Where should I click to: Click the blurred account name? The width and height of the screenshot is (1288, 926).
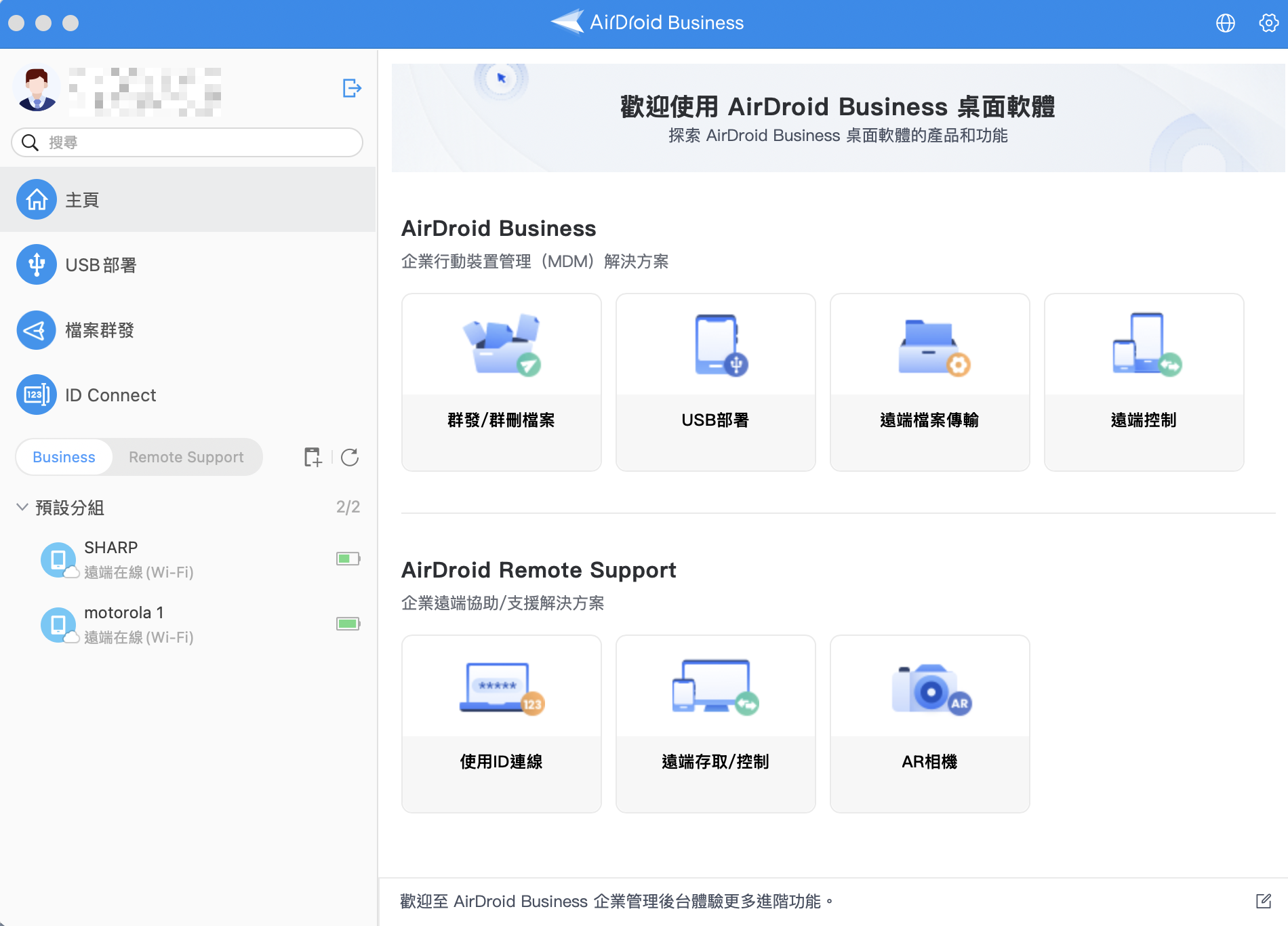145,92
